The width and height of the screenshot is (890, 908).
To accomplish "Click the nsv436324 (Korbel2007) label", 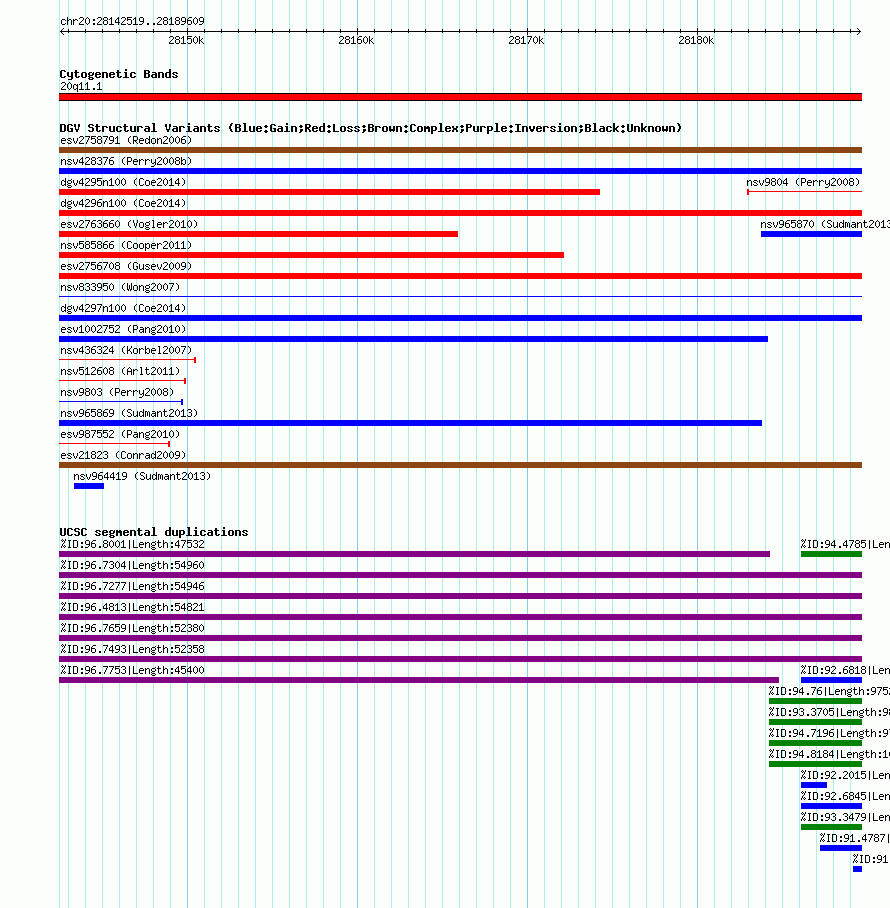I will (x=126, y=350).
